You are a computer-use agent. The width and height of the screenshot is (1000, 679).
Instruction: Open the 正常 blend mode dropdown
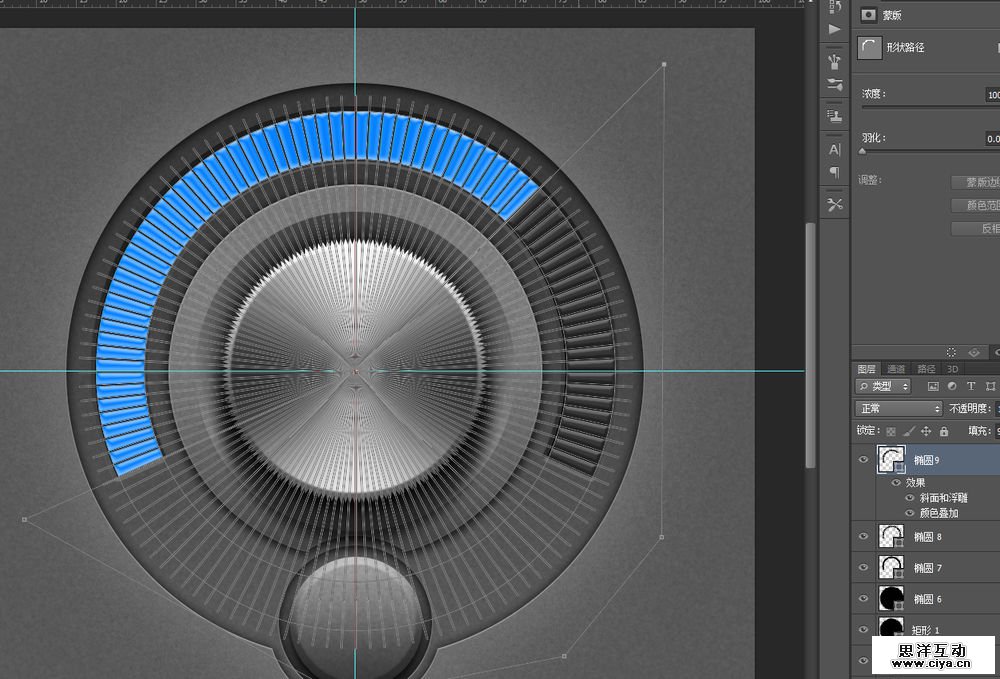tap(899, 408)
